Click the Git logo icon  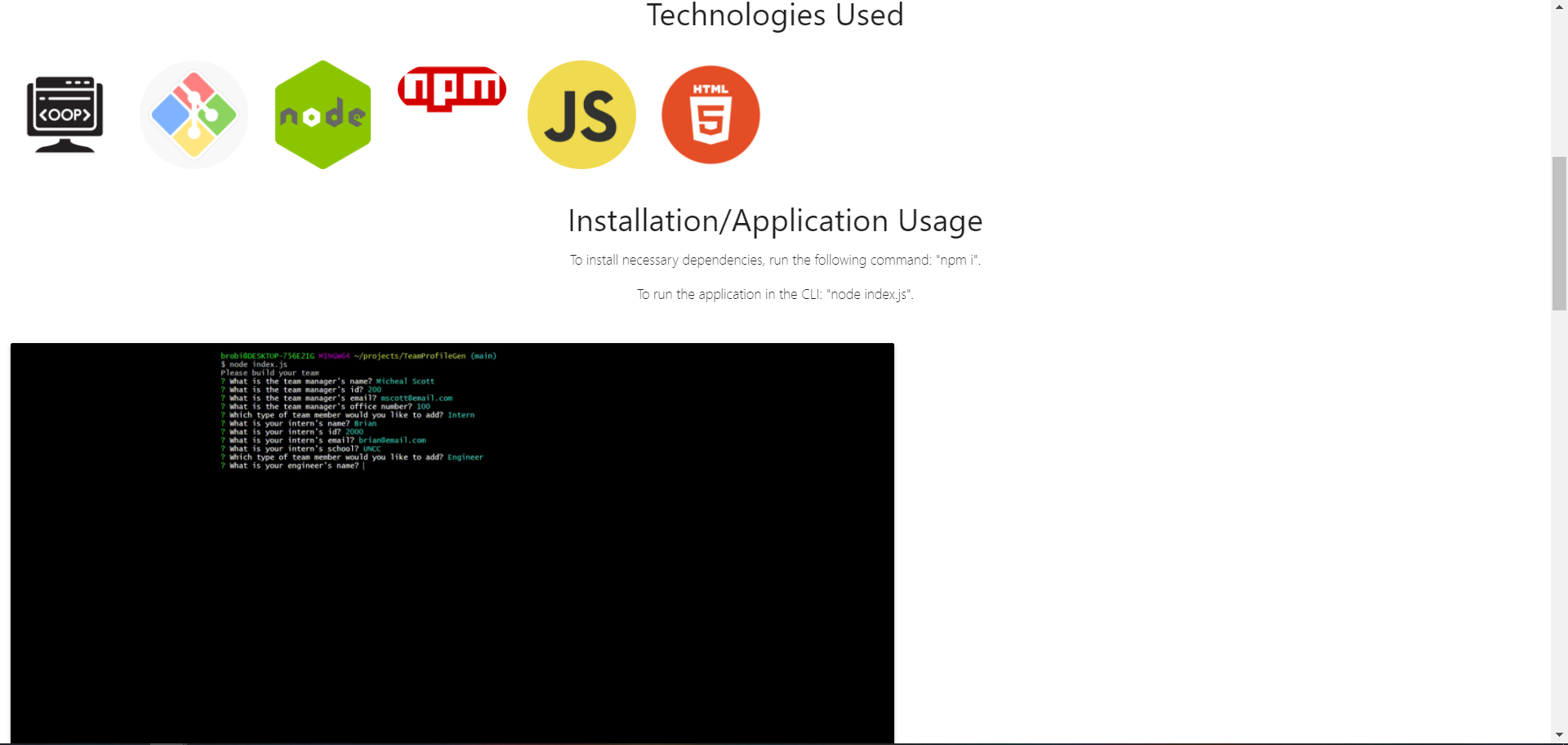[x=194, y=114]
